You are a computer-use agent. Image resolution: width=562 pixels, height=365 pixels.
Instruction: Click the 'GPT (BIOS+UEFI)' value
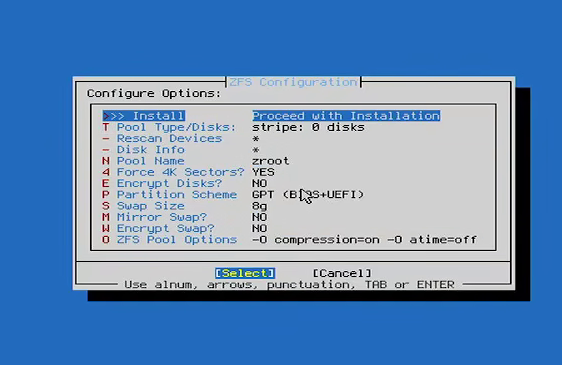coord(308,195)
